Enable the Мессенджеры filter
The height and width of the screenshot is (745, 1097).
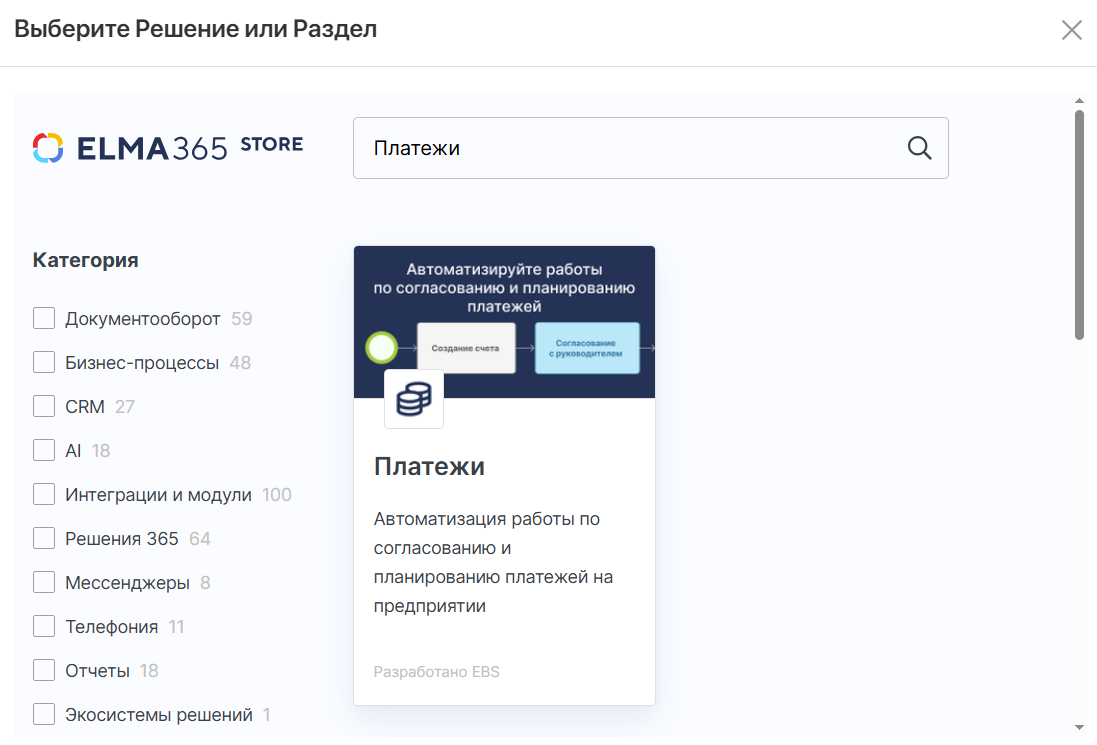[44, 583]
